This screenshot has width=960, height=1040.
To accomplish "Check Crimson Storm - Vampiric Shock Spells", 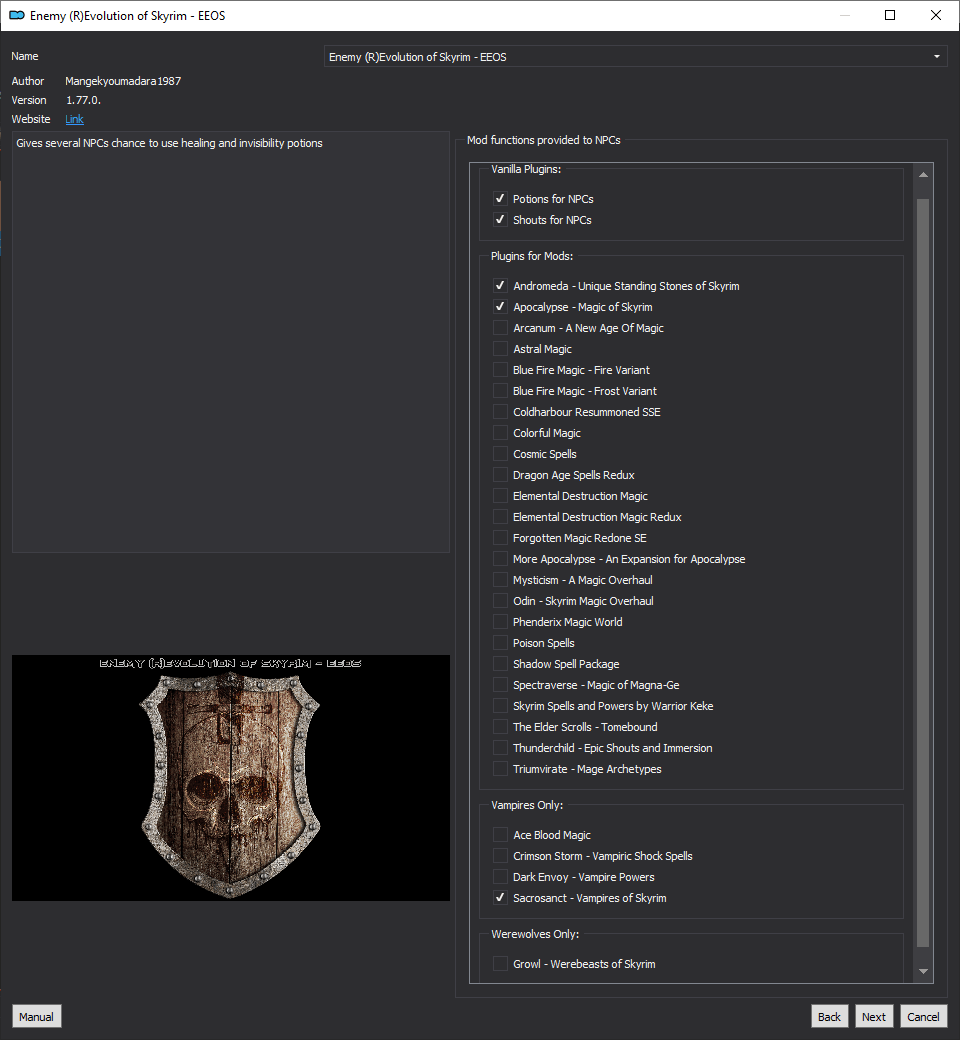I will pos(500,856).
